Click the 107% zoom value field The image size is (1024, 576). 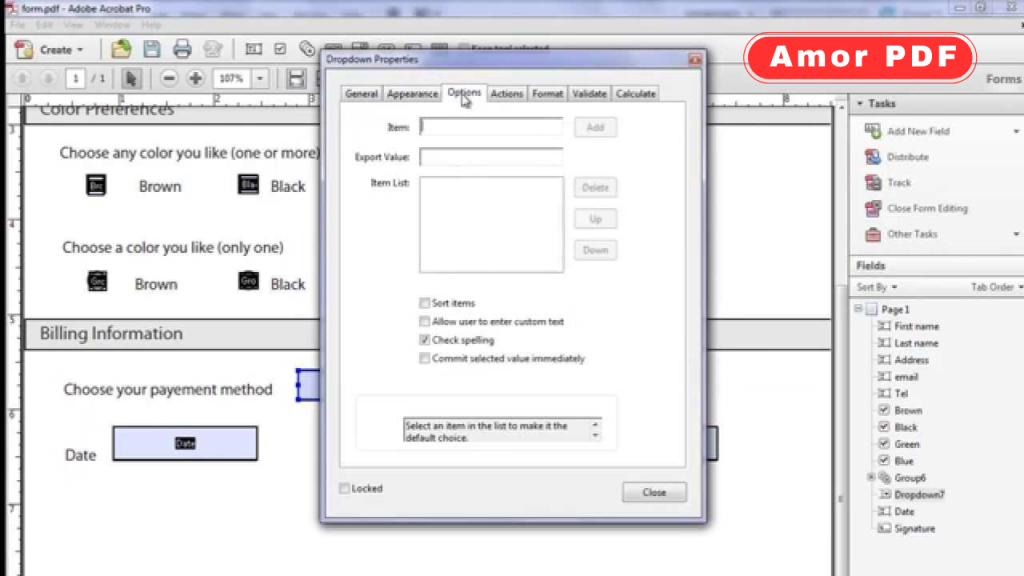pos(232,78)
